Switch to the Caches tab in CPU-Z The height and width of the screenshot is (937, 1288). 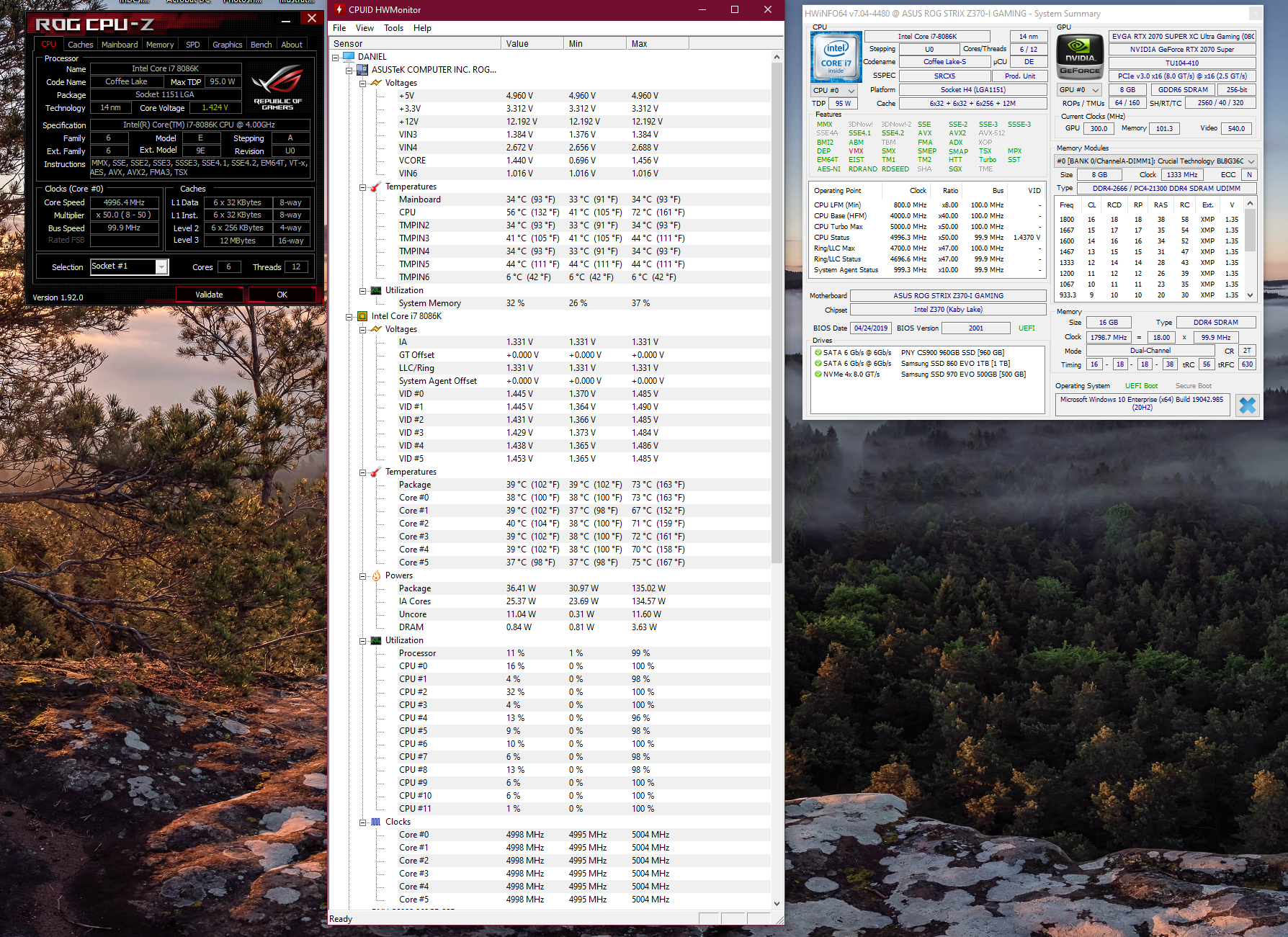(x=81, y=45)
